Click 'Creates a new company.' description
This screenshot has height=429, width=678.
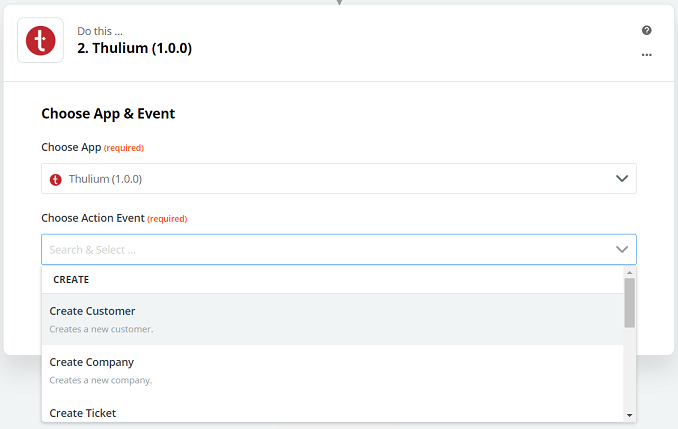101,380
